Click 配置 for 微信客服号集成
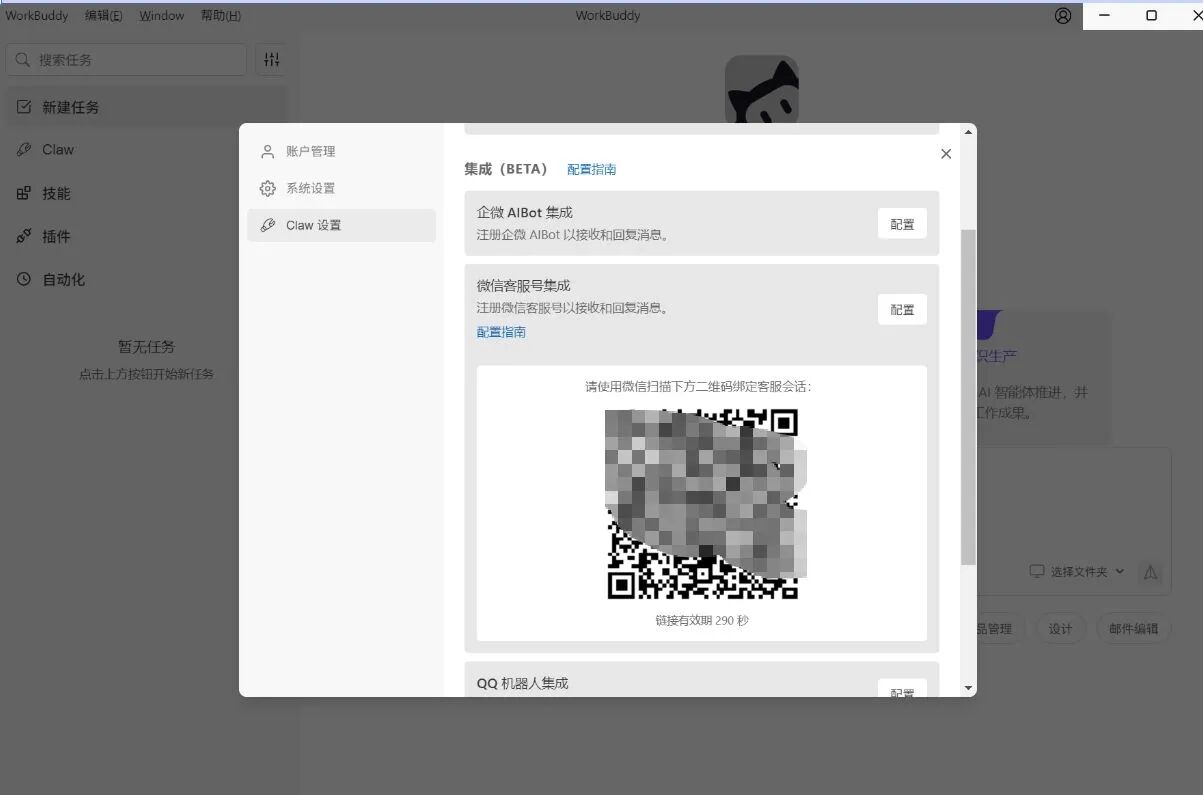This screenshot has width=1203, height=795. [x=901, y=309]
